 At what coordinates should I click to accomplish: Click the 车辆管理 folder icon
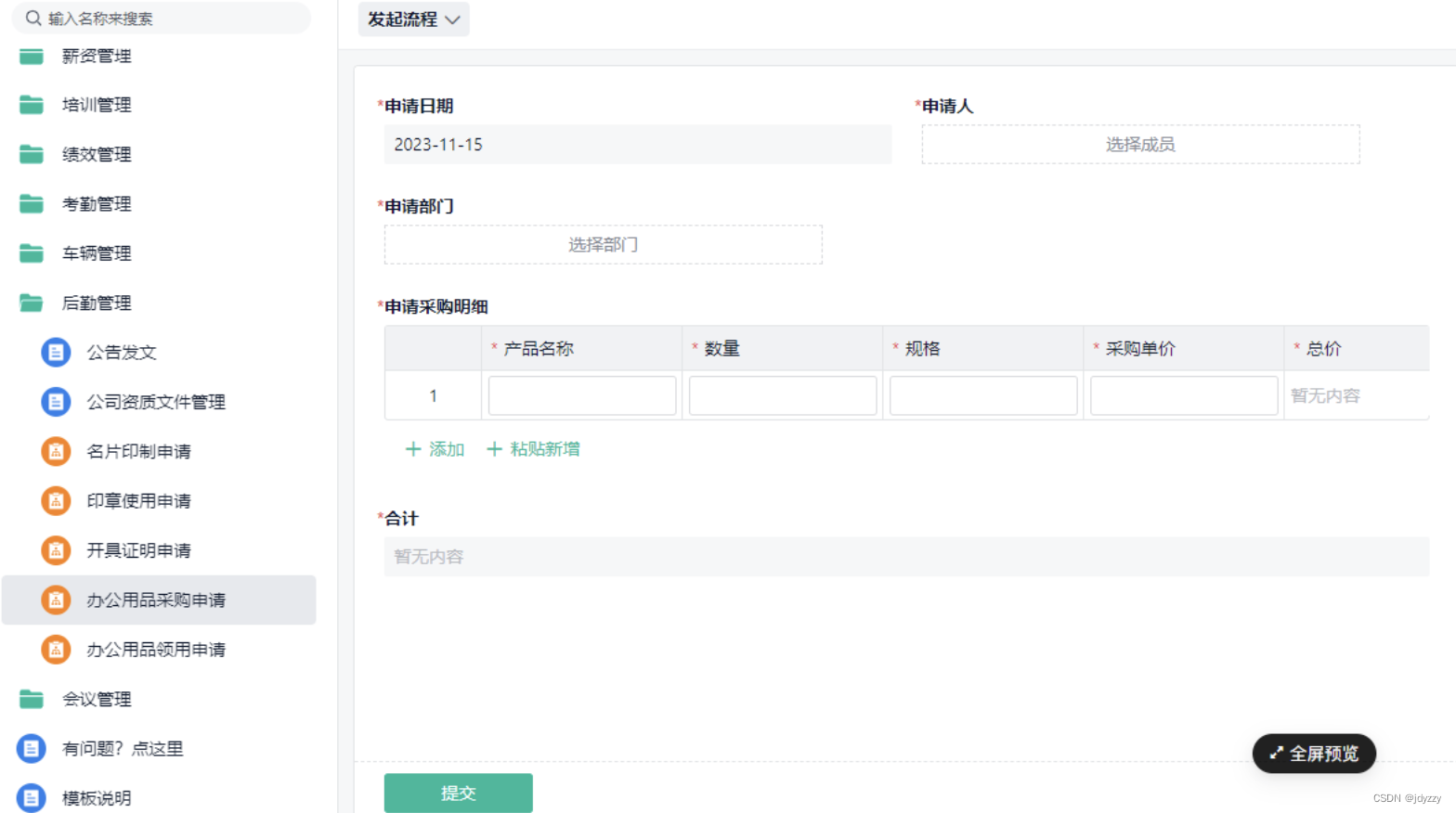click(x=32, y=253)
